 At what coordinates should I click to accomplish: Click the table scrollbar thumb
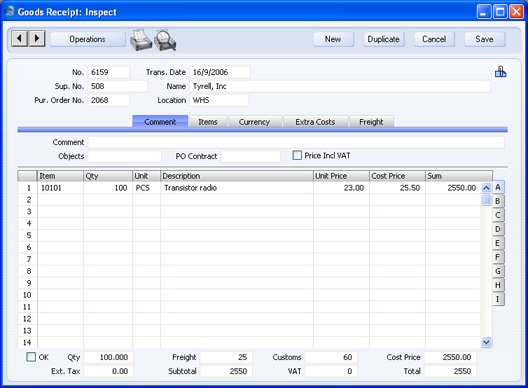pos(486,200)
